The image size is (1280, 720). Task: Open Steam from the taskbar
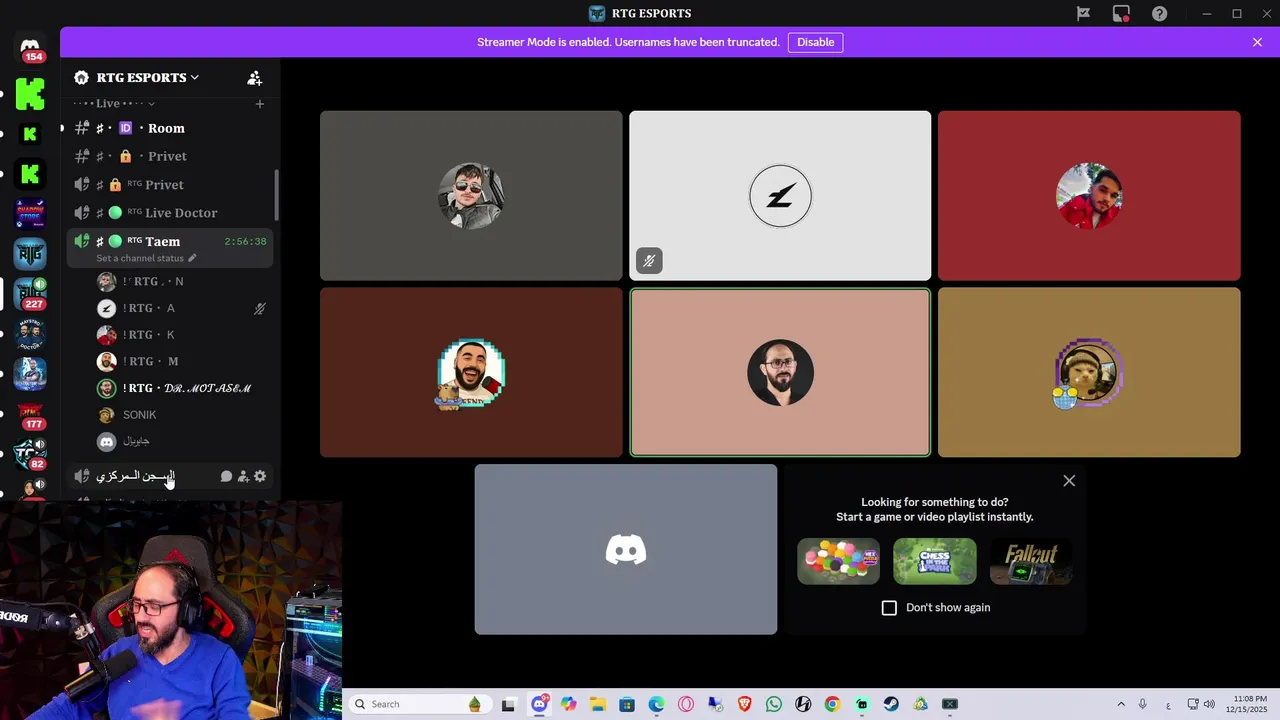[x=891, y=704]
